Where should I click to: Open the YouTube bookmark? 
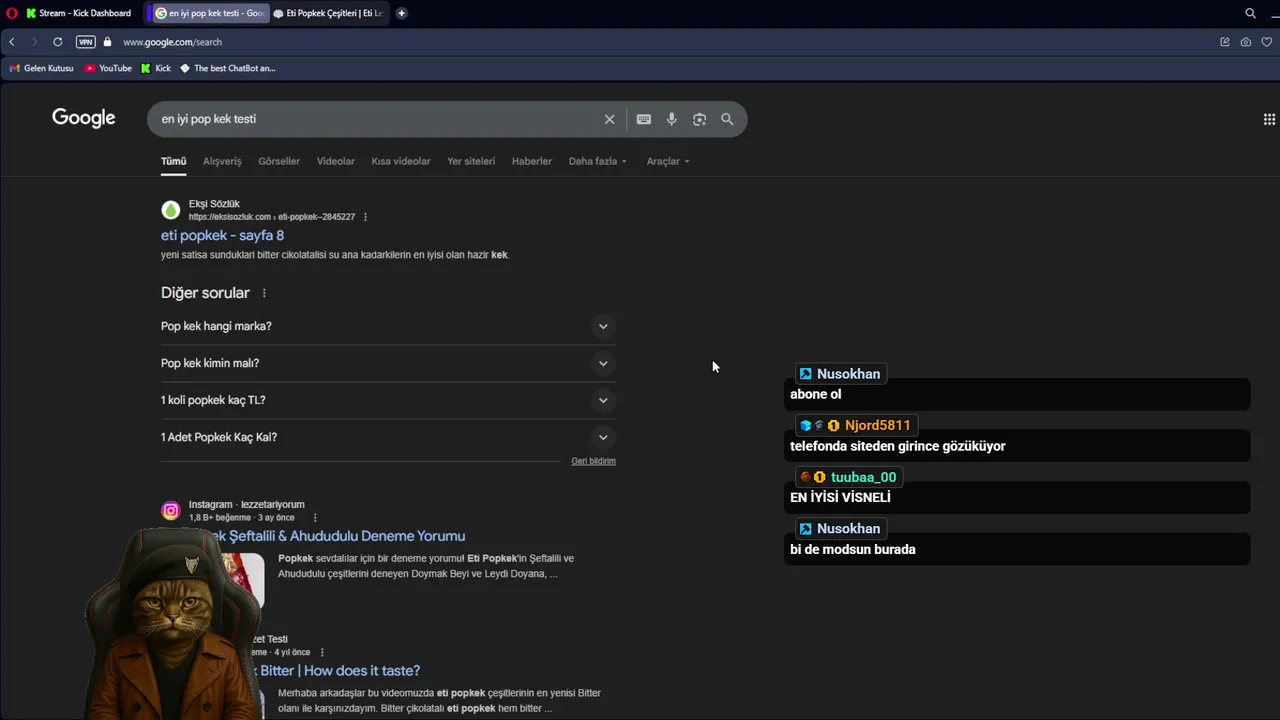click(108, 68)
